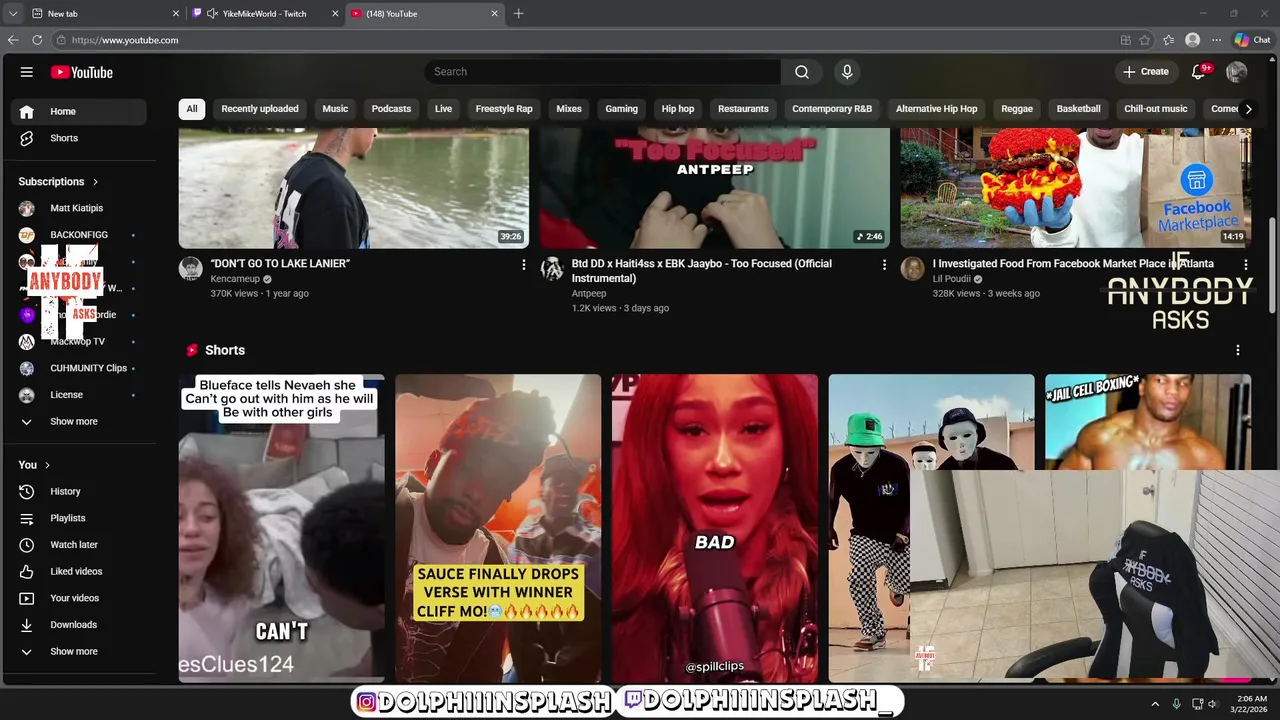Open Facebook Marketplace food video title
The width and height of the screenshot is (1280, 720).
tap(1073, 264)
